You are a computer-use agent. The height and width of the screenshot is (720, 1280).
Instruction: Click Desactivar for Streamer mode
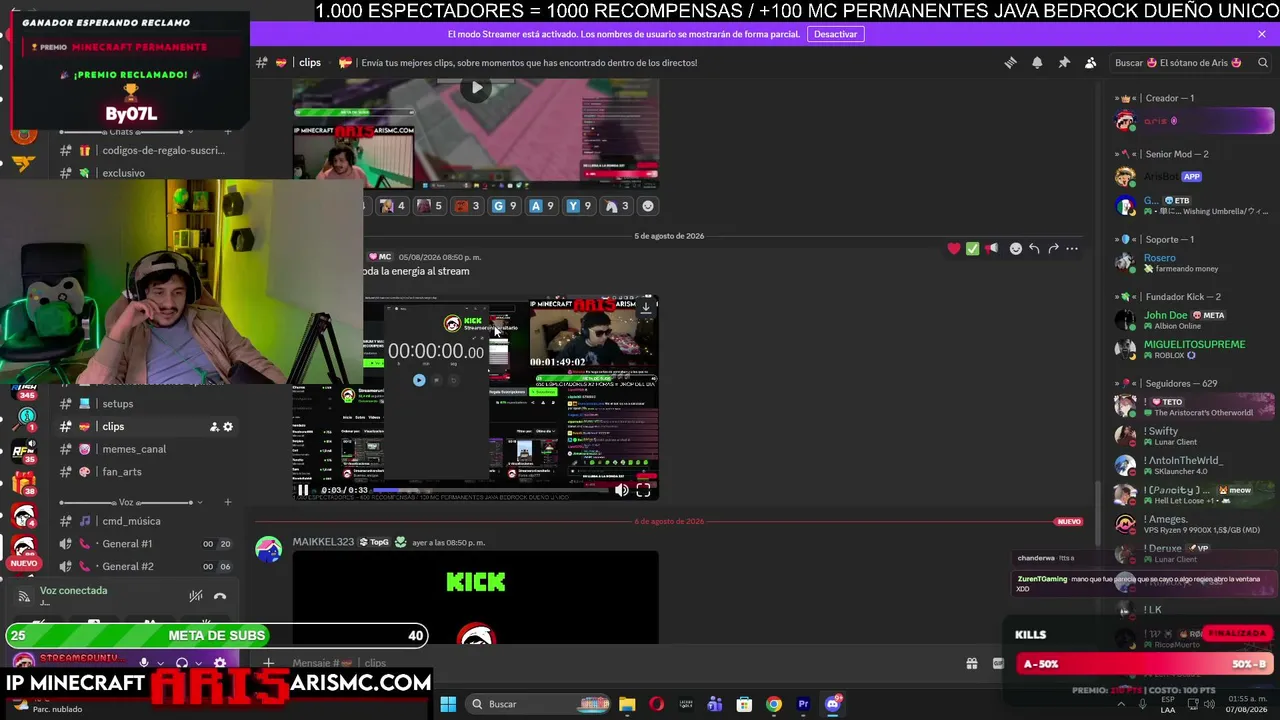pos(835,34)
